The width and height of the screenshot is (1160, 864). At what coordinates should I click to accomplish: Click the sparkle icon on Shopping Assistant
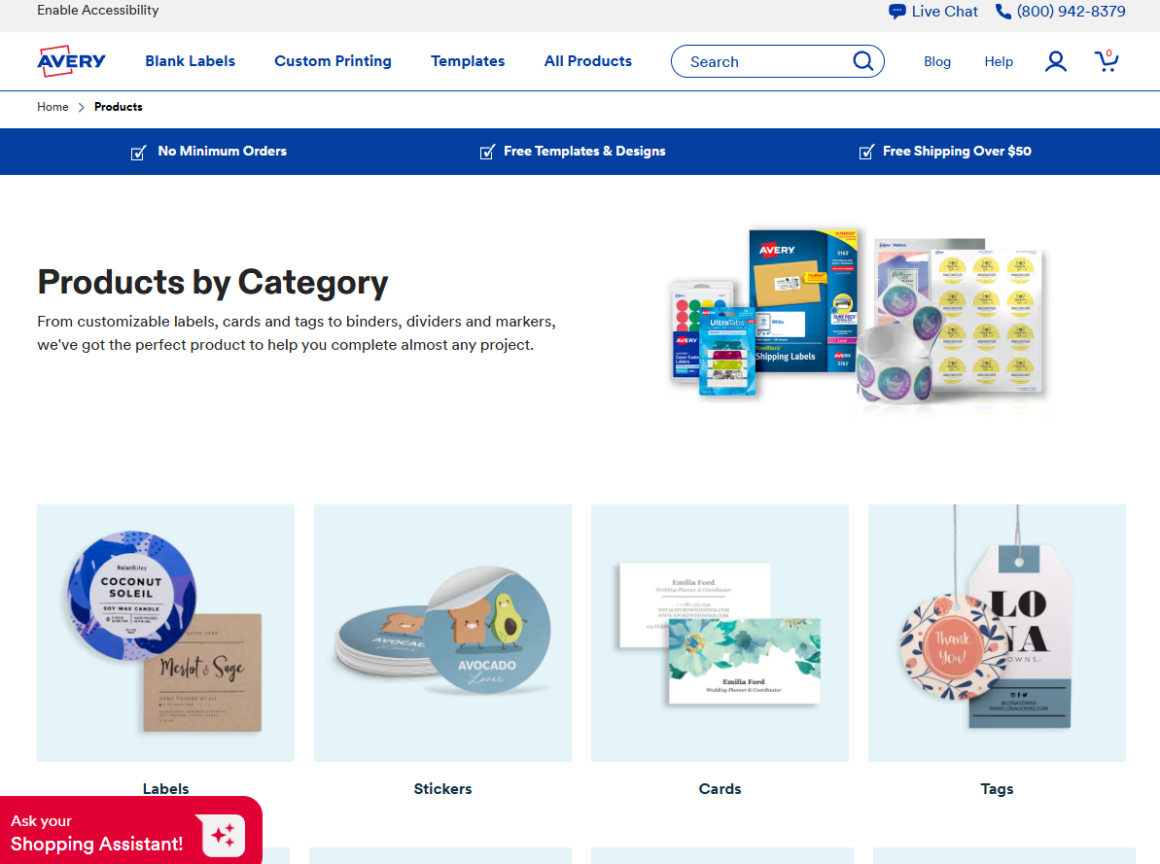tap(223, 836)
